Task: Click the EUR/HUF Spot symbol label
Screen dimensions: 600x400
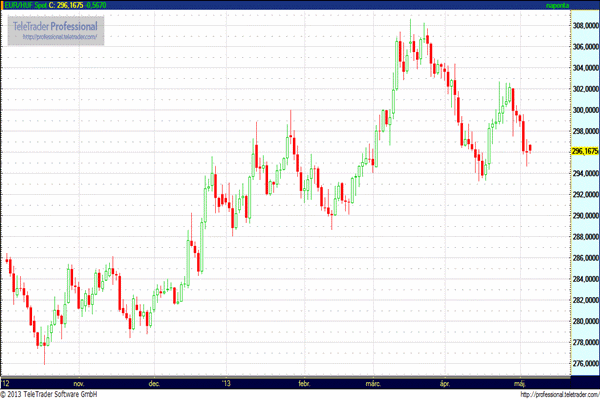Action: [x=28, y=5]
